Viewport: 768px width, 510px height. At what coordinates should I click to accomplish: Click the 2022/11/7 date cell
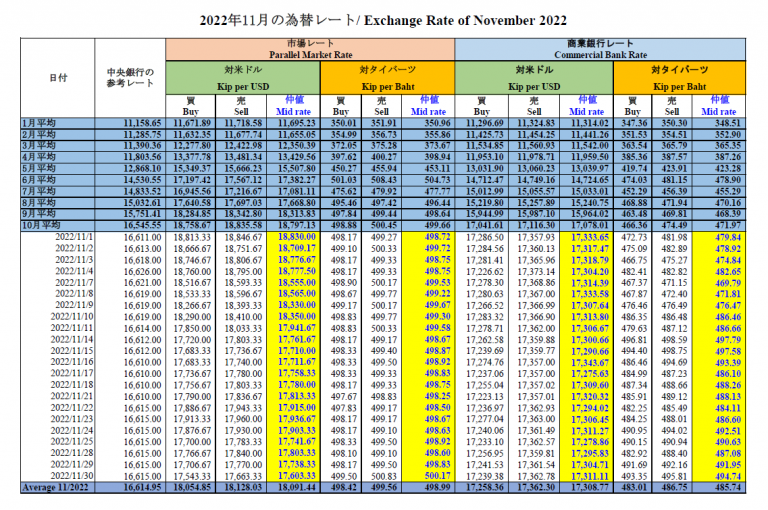(74, 283)
